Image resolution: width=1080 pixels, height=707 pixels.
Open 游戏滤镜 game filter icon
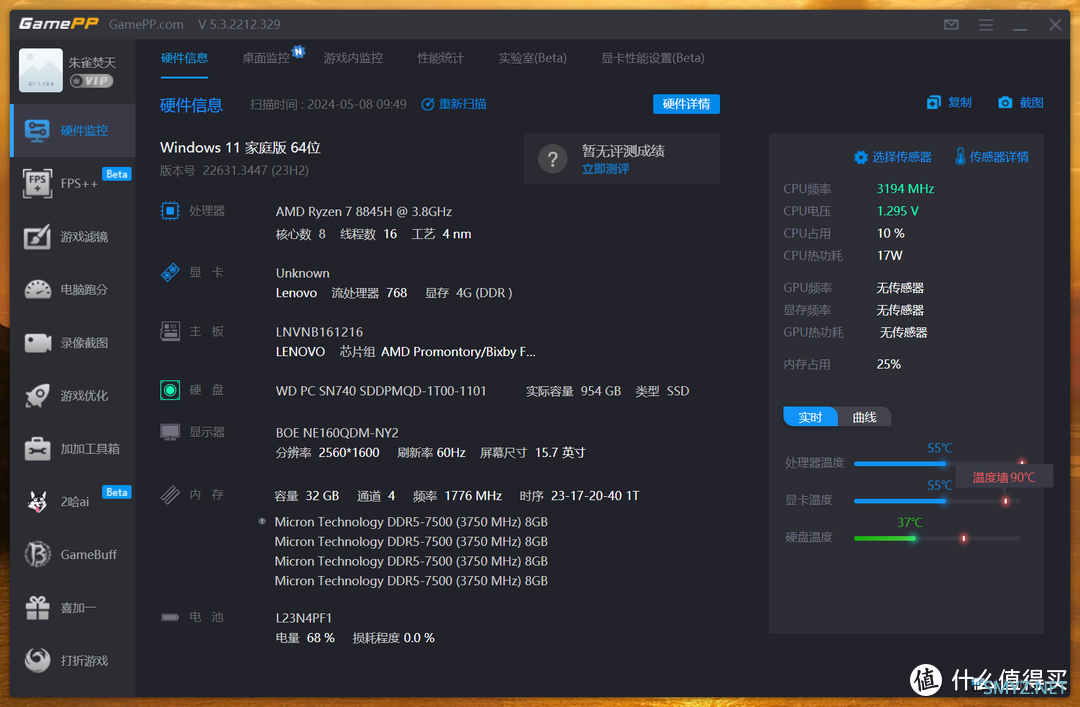point(37,236)
